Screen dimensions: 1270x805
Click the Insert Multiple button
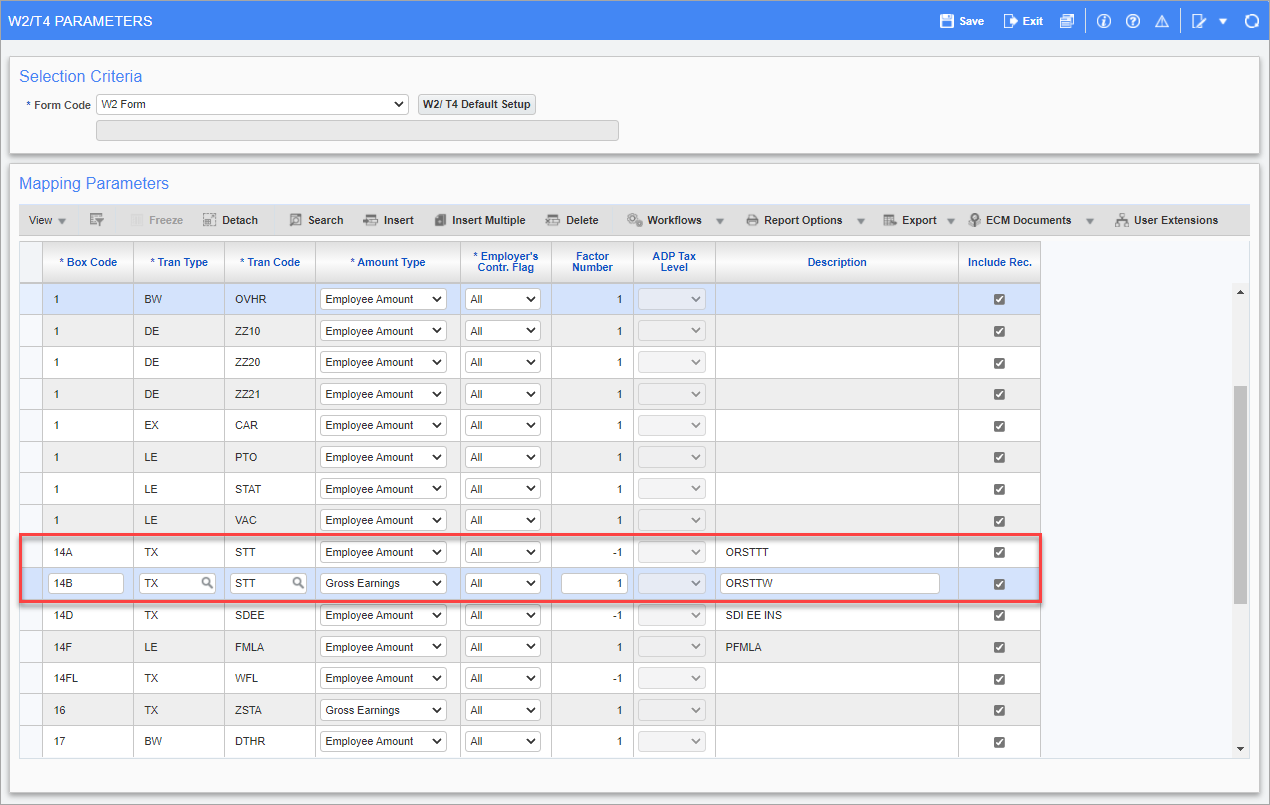[479, 220]
